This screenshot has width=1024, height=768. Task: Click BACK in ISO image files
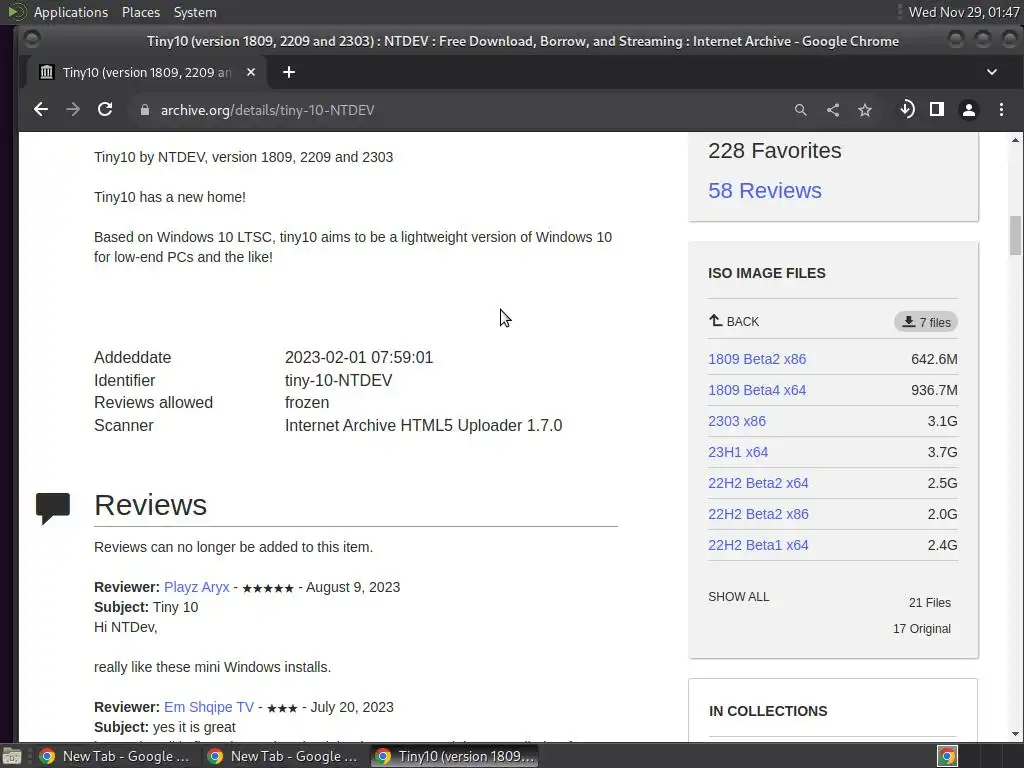point(734,321)
